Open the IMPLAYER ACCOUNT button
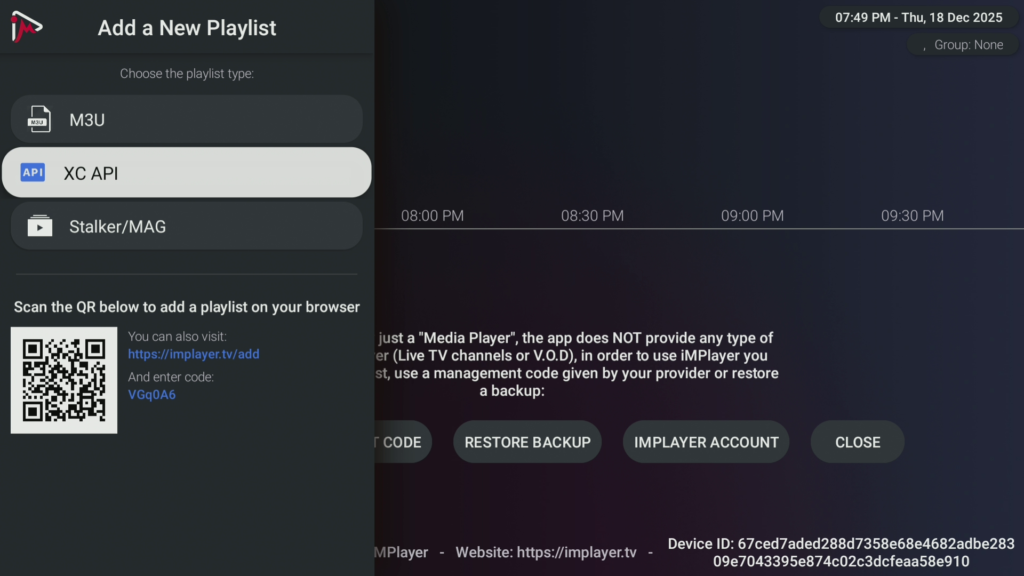The height and width of the screenshot is (576, 1024). (x=706, y=442)
